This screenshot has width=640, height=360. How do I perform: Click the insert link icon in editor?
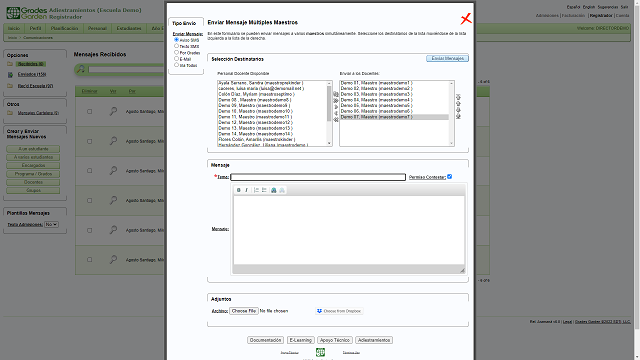pyautogui.click(x=274, y=190)
